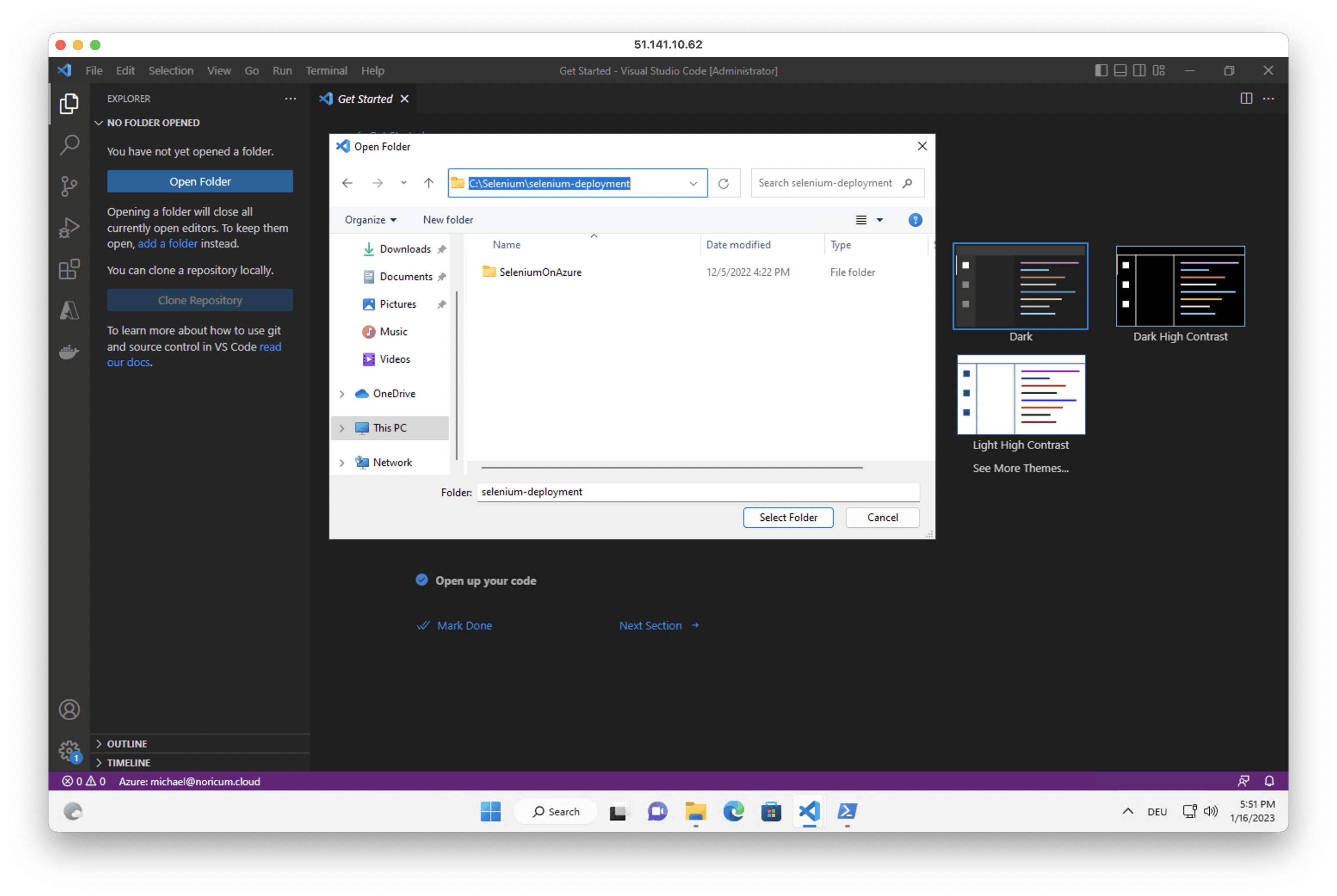
Task: Open the Terminal menu
Action: [x=326, y=71]
